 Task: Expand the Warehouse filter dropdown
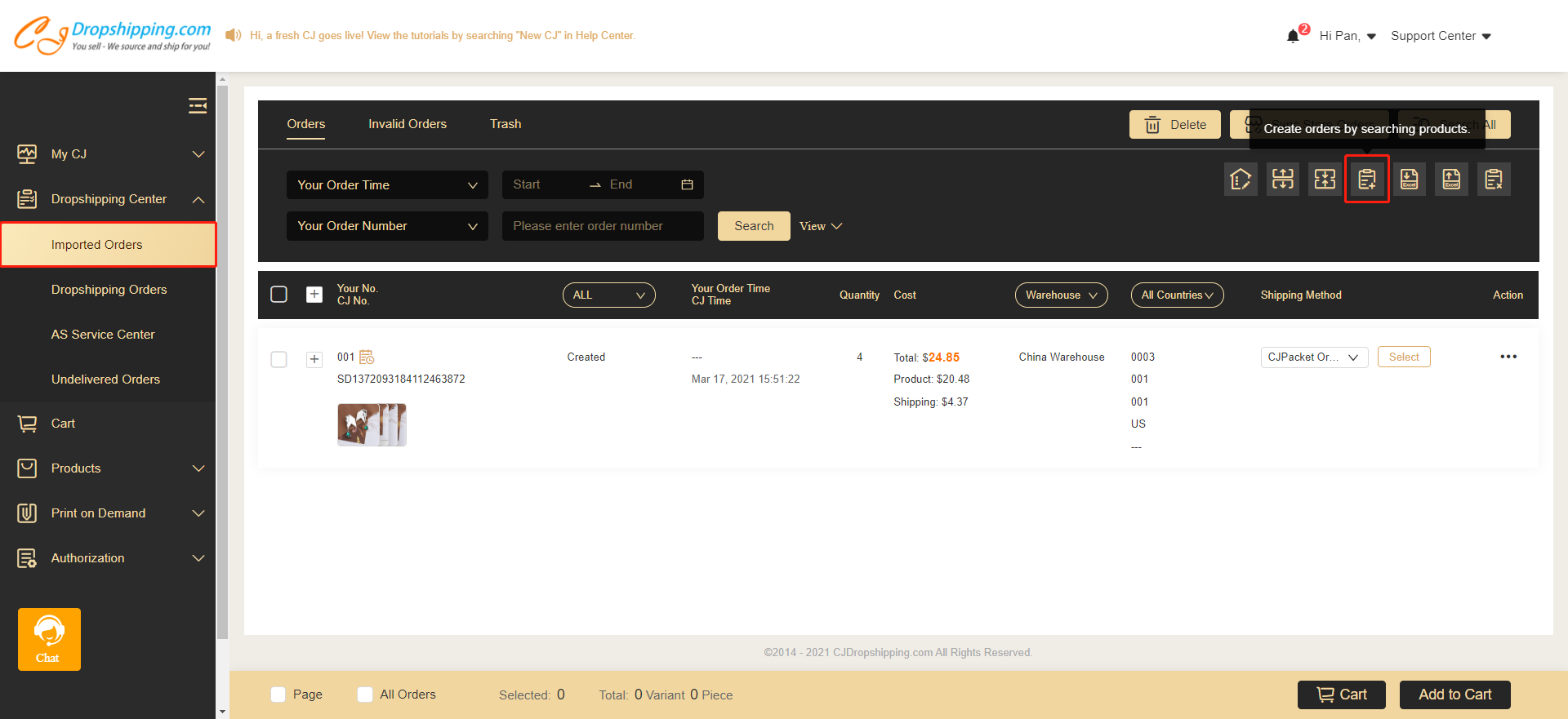pos(1061,295)
